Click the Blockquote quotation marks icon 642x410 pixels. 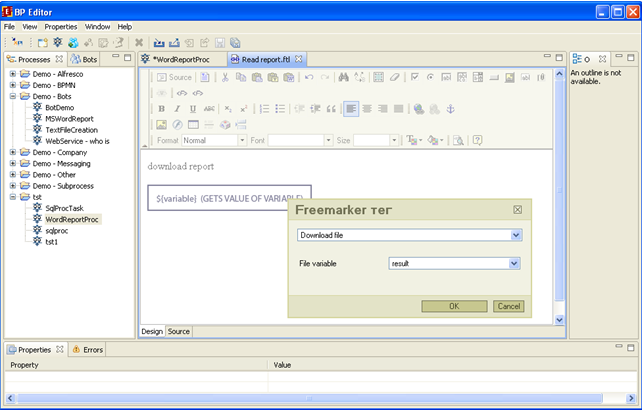pyautogui.click(x=331, y=109)
